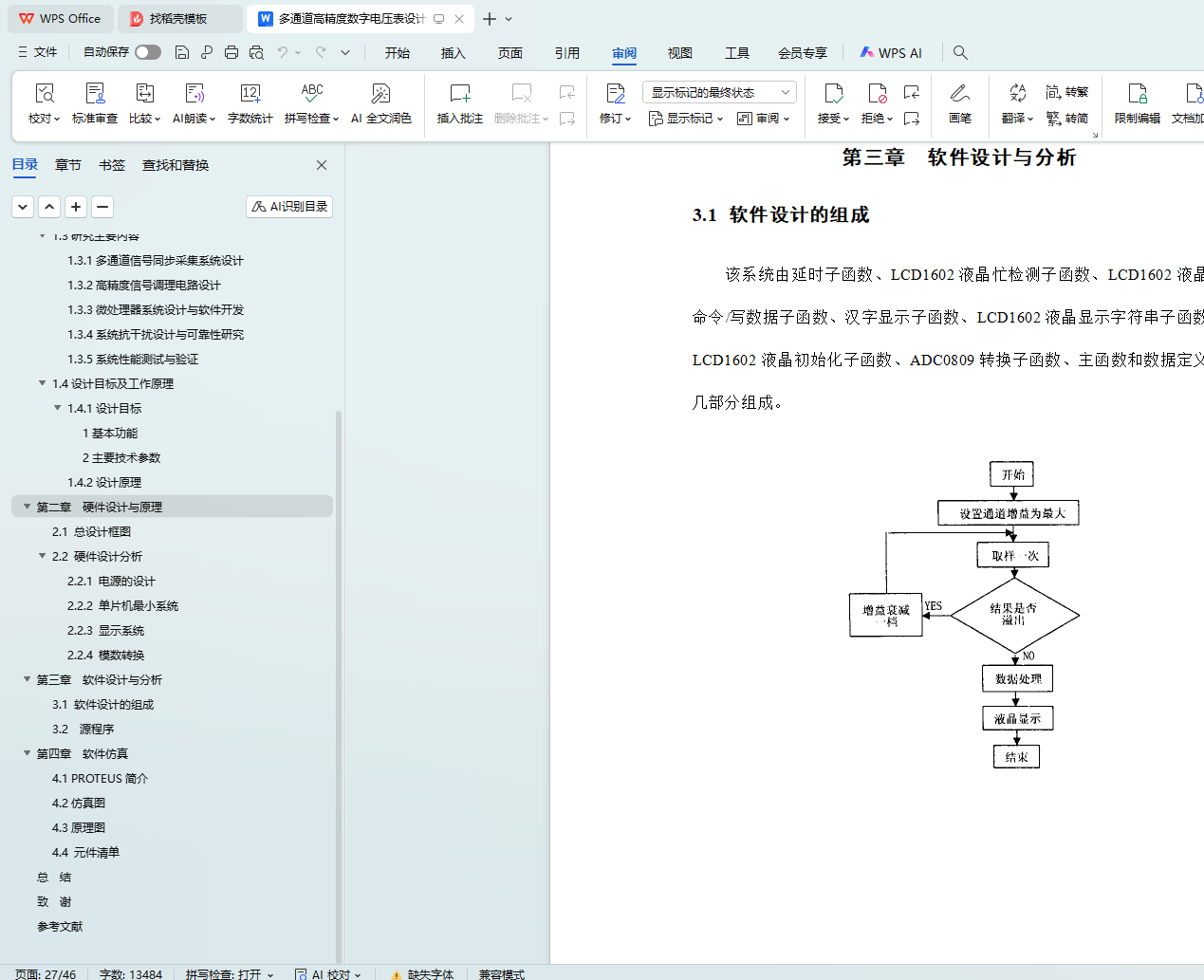The height and width of the screenshot is (980, 1204).
Task: Toggle the 自动保存 auto-save switch
Action: (148, 53)
